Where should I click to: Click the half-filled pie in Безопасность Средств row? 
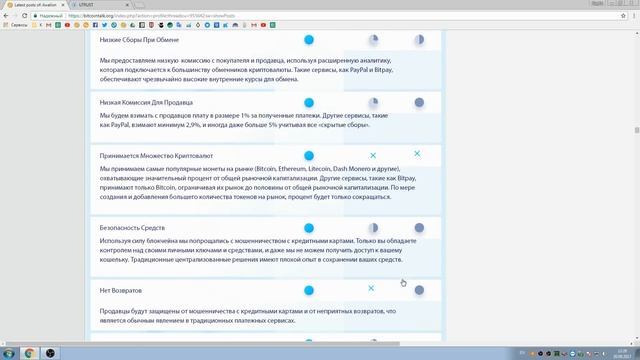(x=373, y=228)
